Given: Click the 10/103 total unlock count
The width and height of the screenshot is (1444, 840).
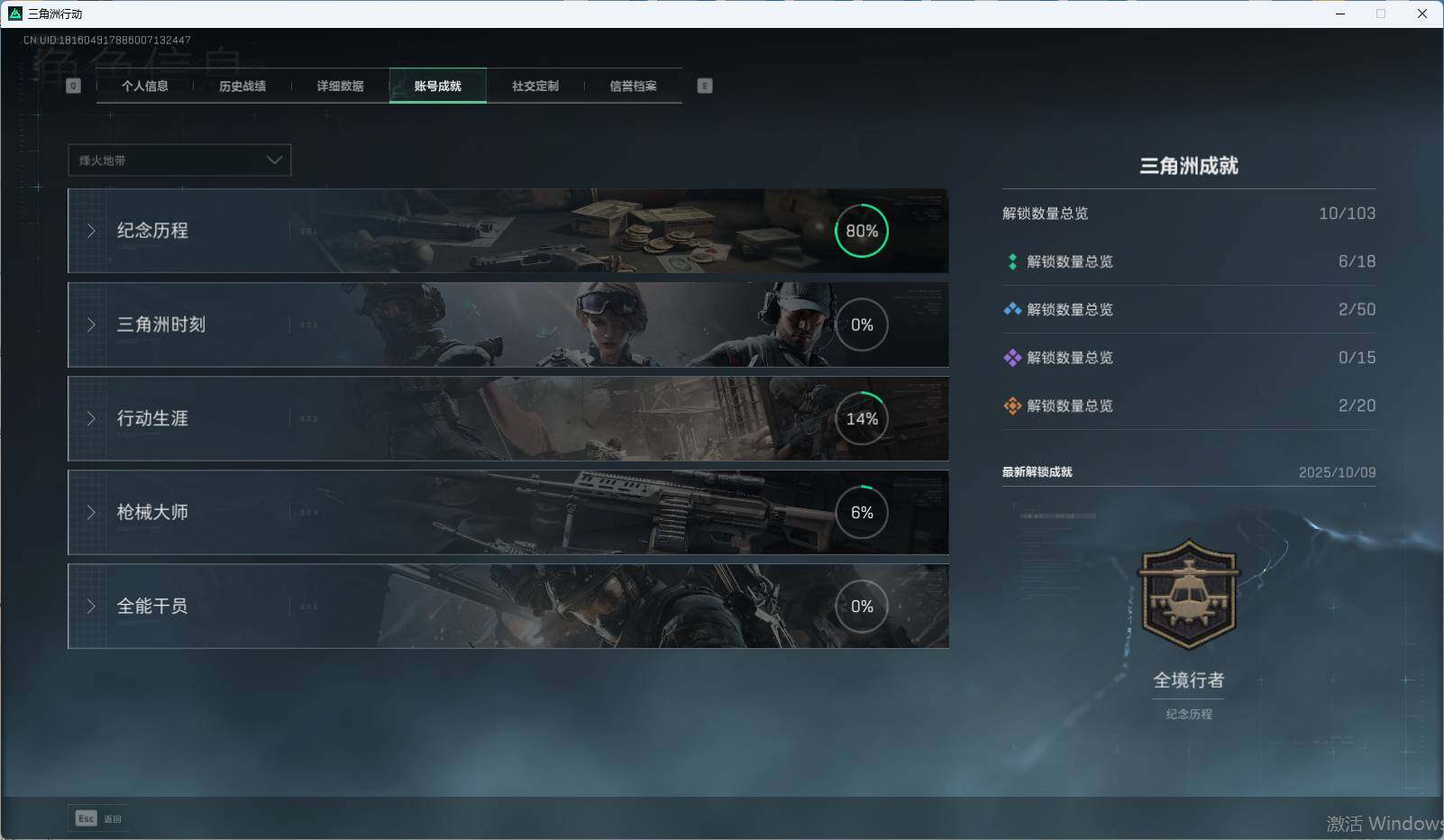Looking at the screenshot, I should (x=1347, y=214).
